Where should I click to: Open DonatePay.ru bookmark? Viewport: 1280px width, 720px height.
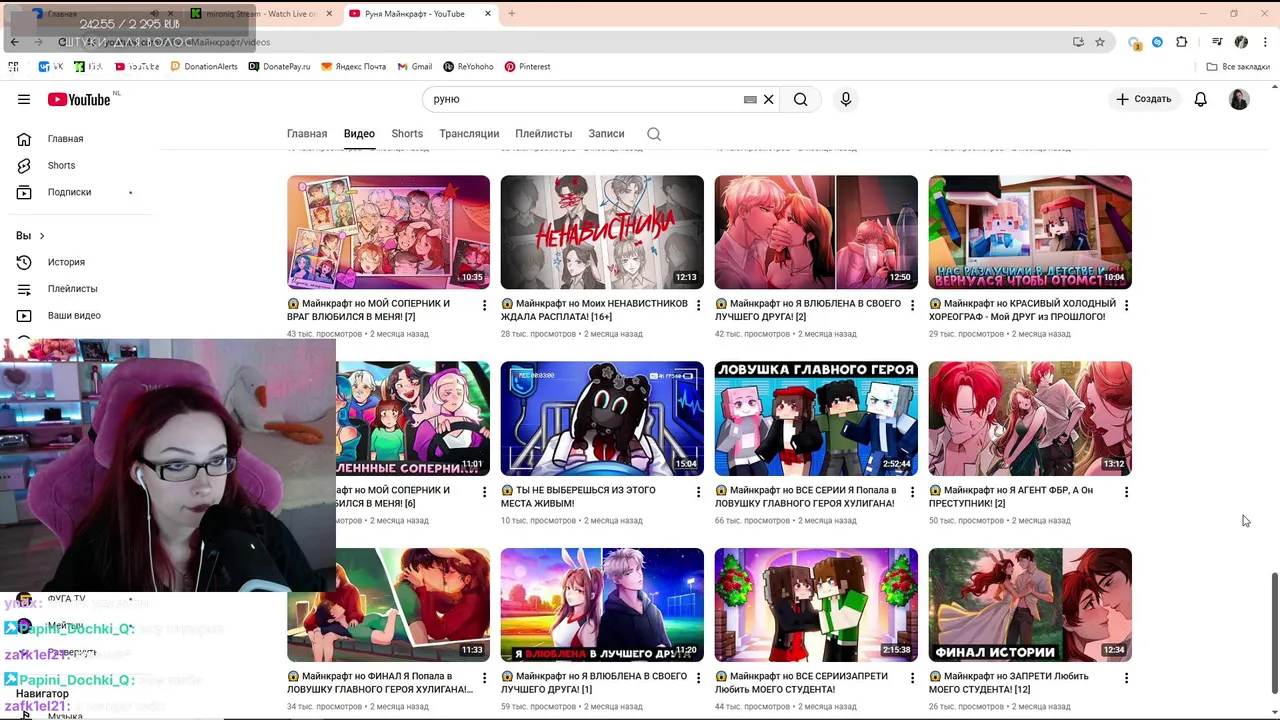279,67
